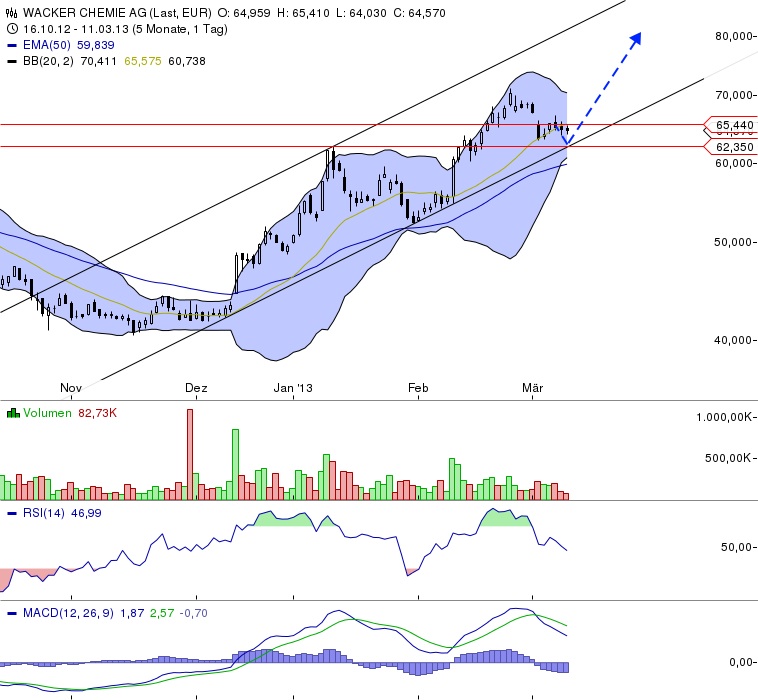Click the MACD histogram value -0,70

[193, 613]
